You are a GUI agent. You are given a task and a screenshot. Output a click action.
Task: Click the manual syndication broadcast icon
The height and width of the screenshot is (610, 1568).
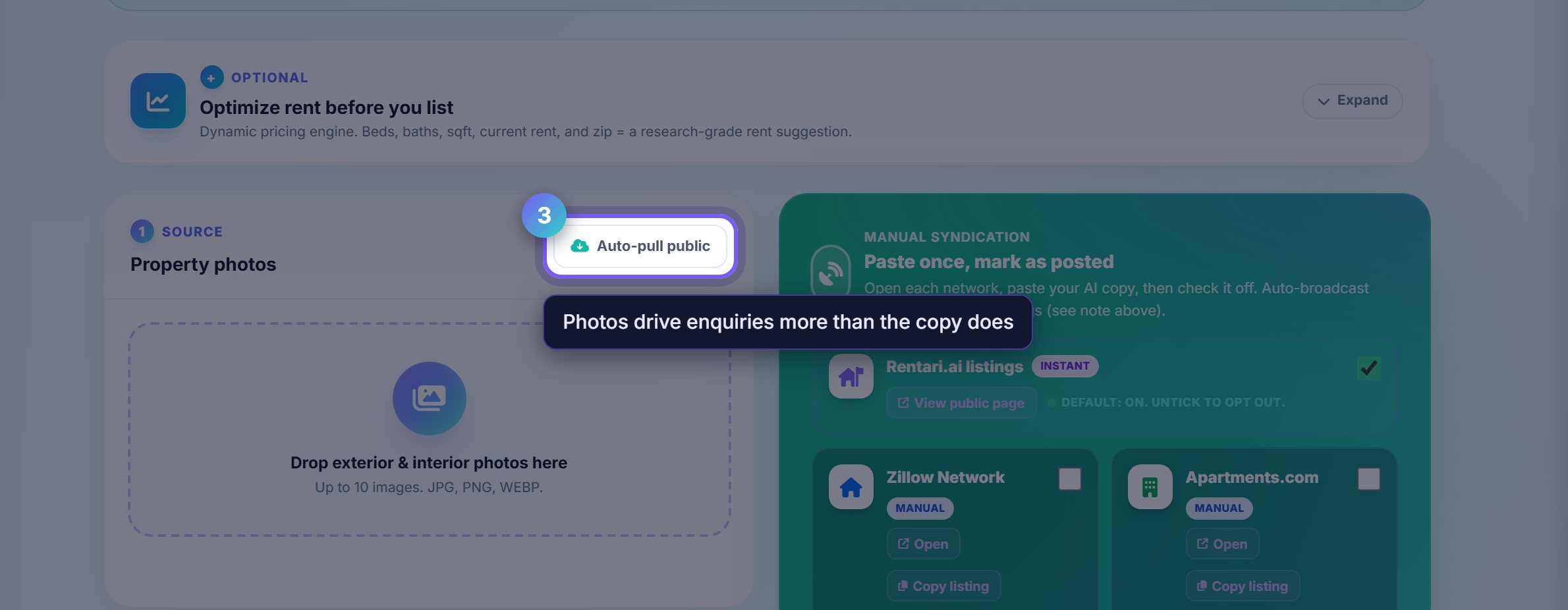831,274
